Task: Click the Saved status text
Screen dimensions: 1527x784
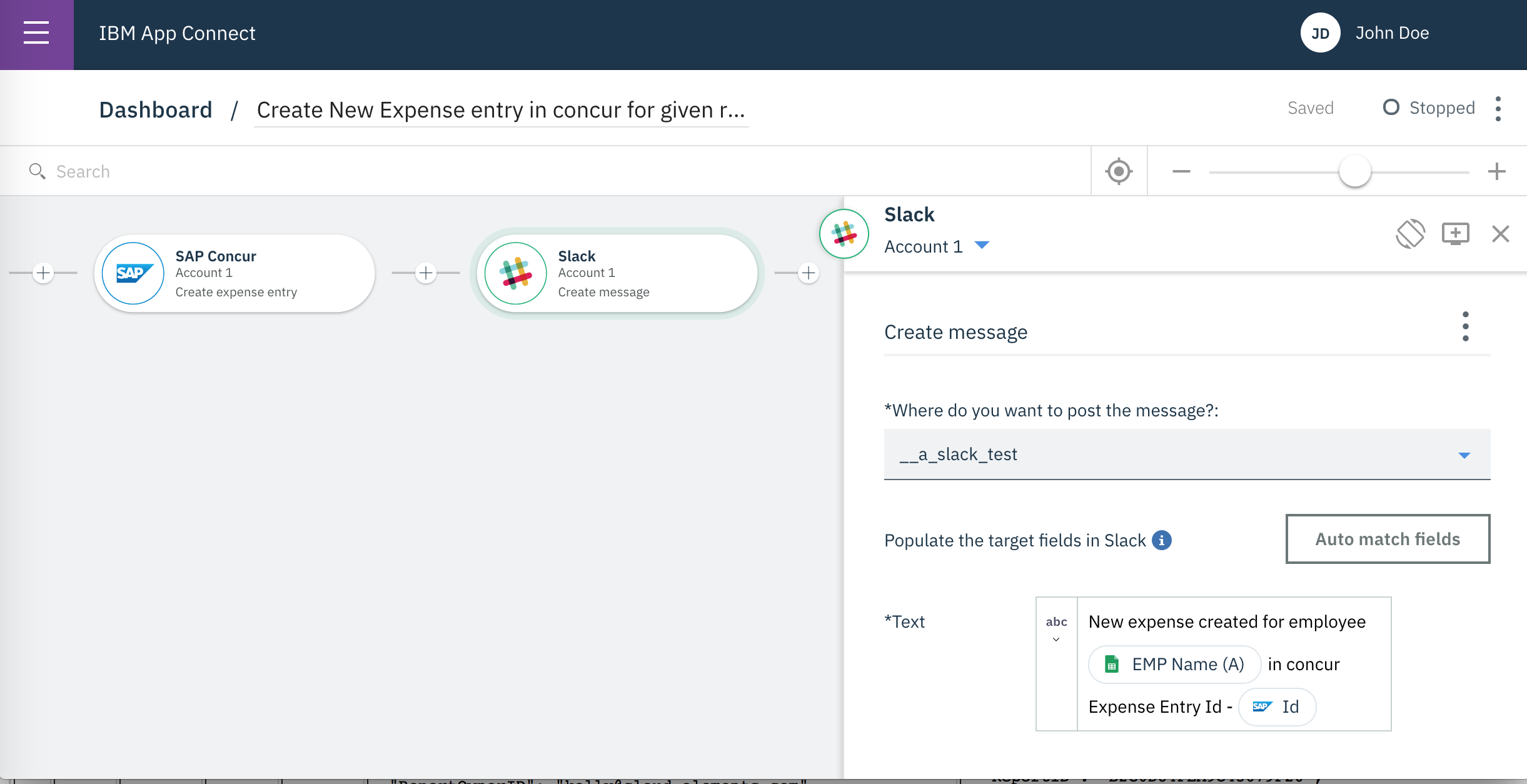Action: coord(1311,108)
